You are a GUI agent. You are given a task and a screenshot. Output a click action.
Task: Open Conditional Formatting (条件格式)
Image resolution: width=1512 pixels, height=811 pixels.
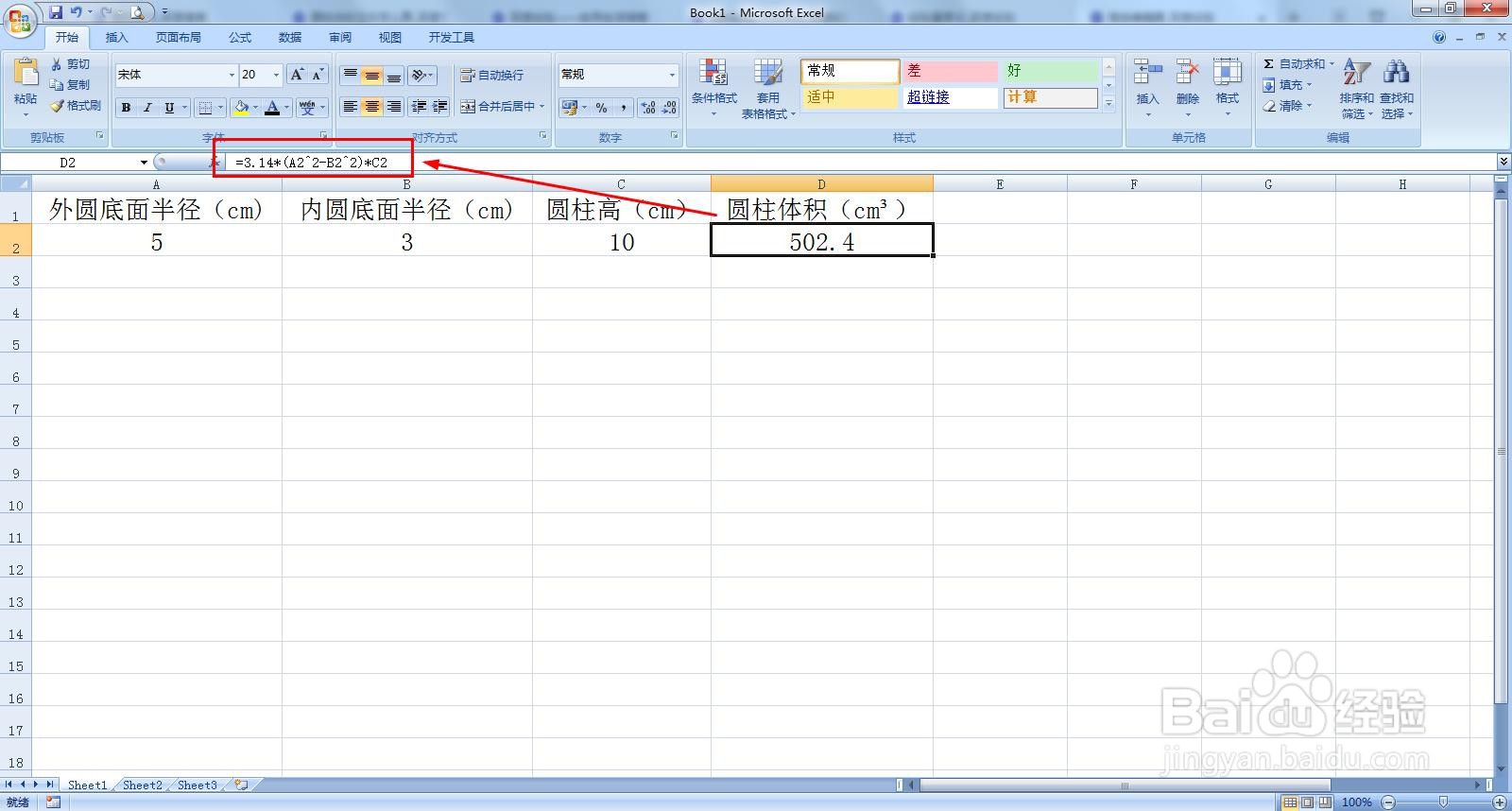point(713,88)
